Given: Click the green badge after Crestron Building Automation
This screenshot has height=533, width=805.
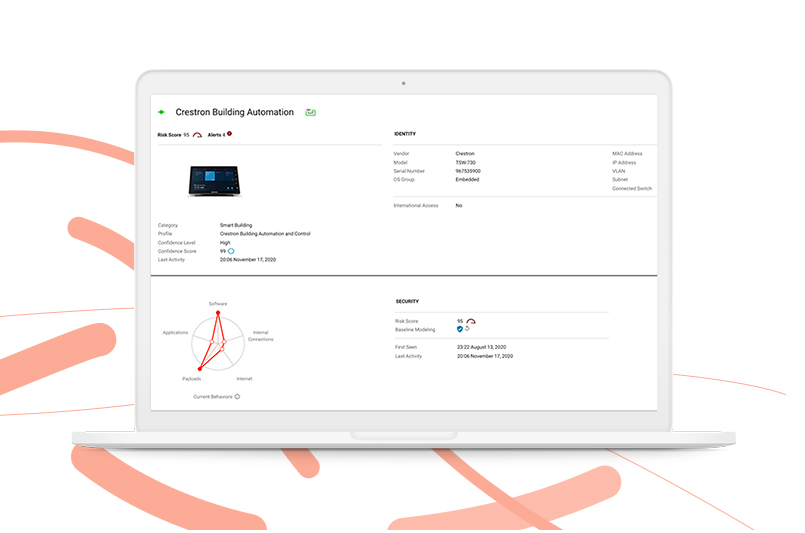Looking at the screenshot, I should [x=311, y=112].
